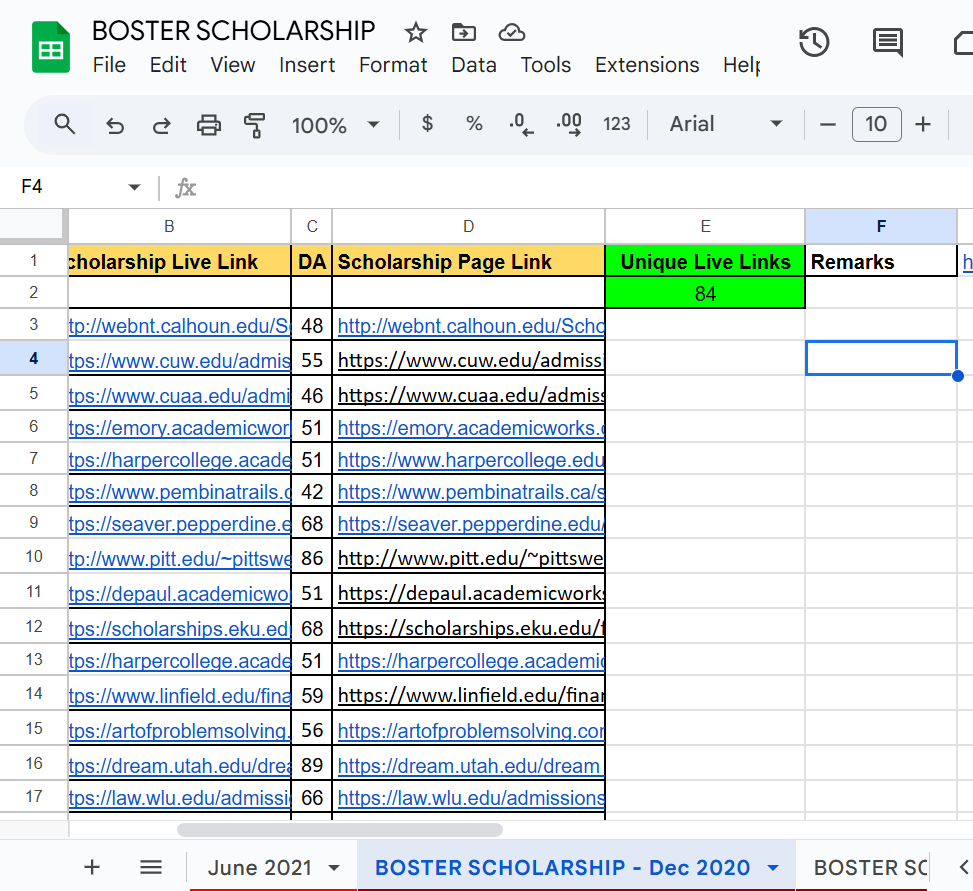Screen dimensions: 973x891
Task: Add a new sheet with plus button
Action: pyautogui.click(x=92, y=867)
